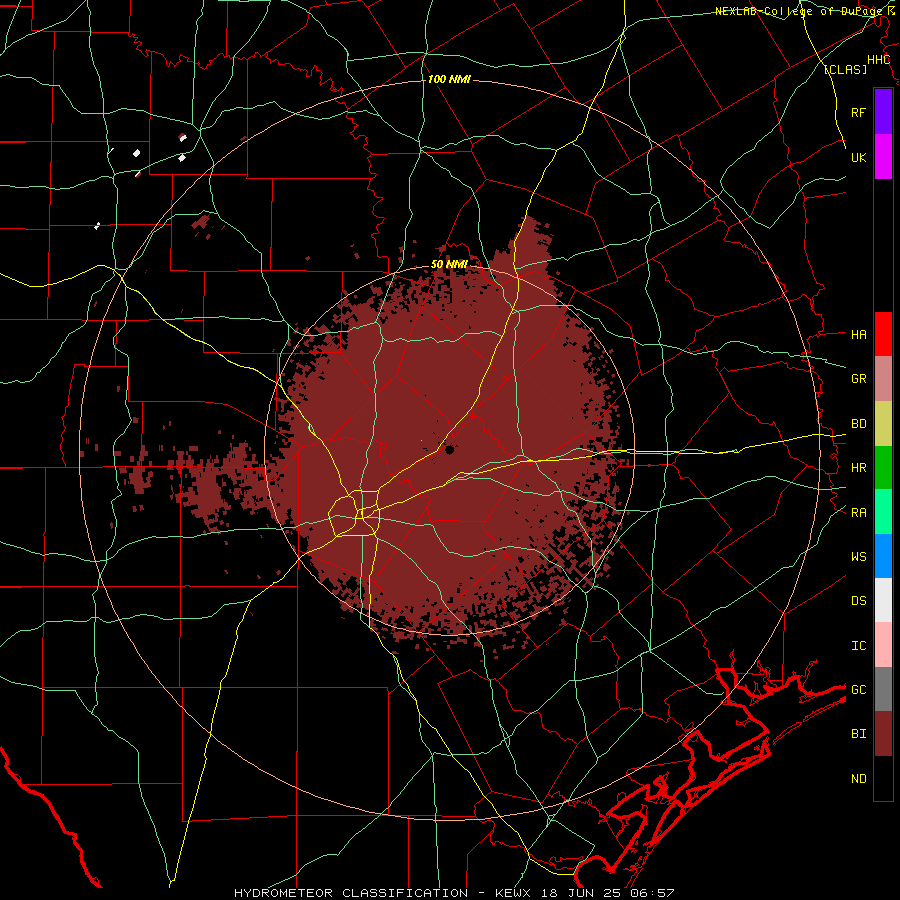Click the BI dark red legend swatch
The image size is (900, 900).
883,734
